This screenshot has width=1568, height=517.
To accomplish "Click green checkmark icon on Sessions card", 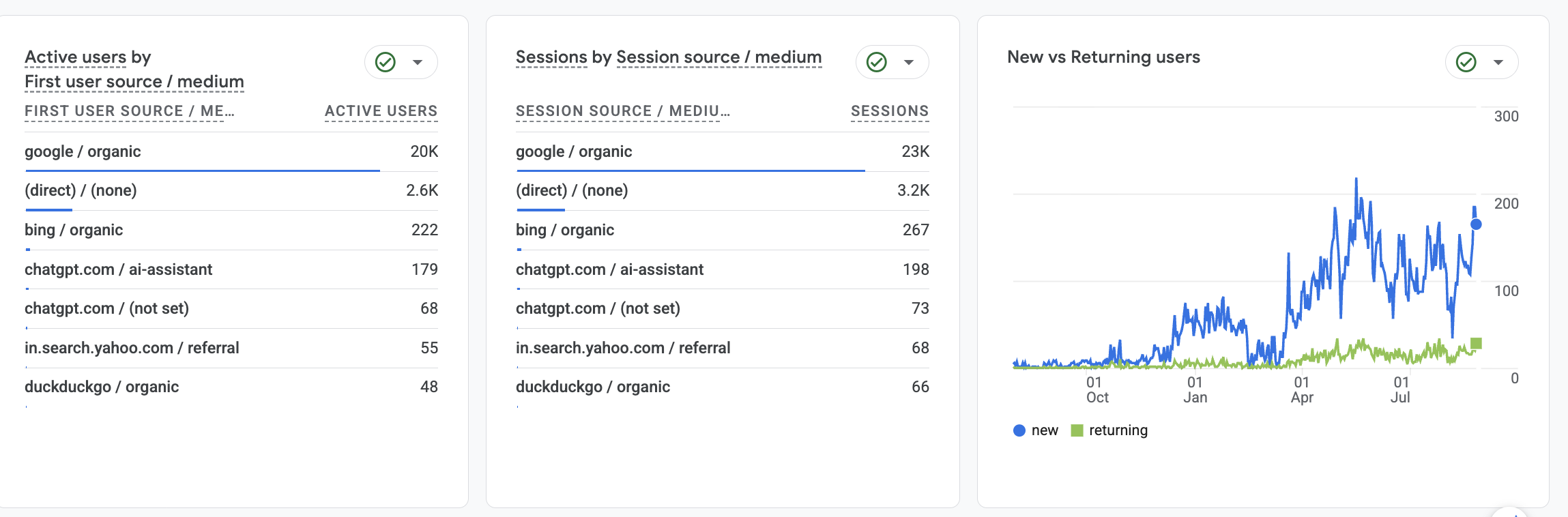I will (x=877, y=62).
